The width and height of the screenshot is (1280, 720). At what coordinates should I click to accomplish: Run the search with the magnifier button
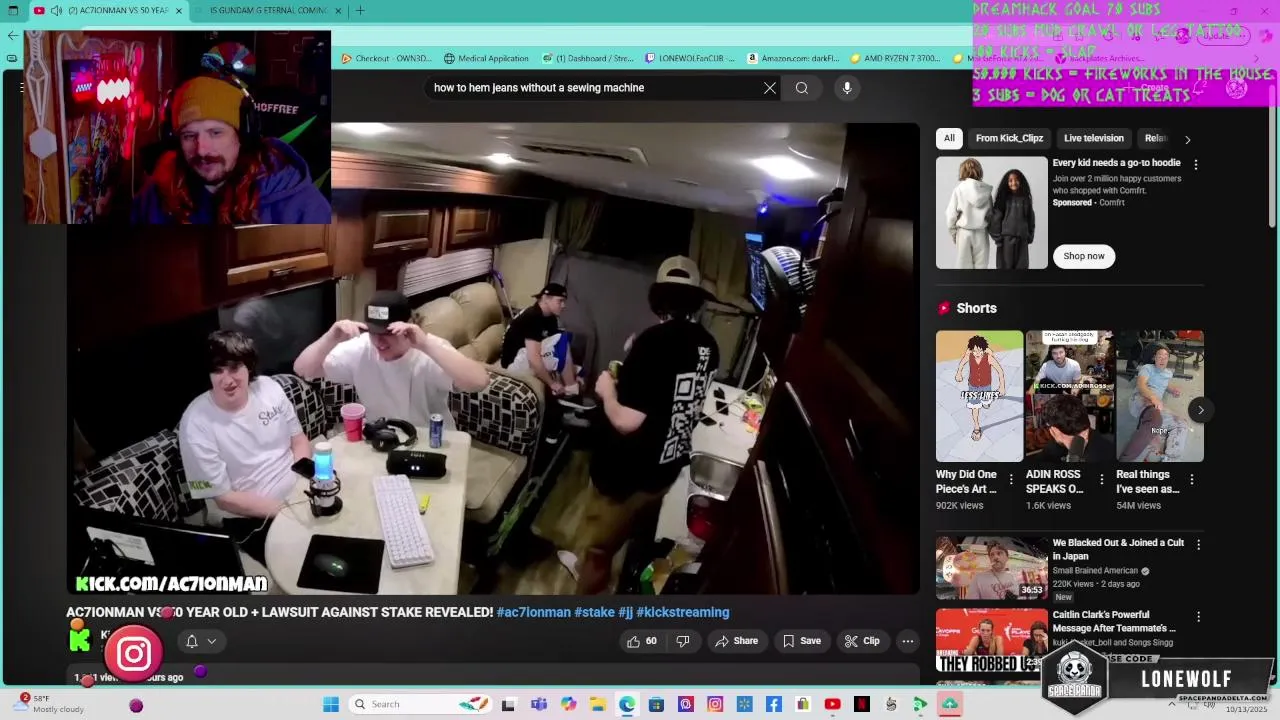[802, 88]
